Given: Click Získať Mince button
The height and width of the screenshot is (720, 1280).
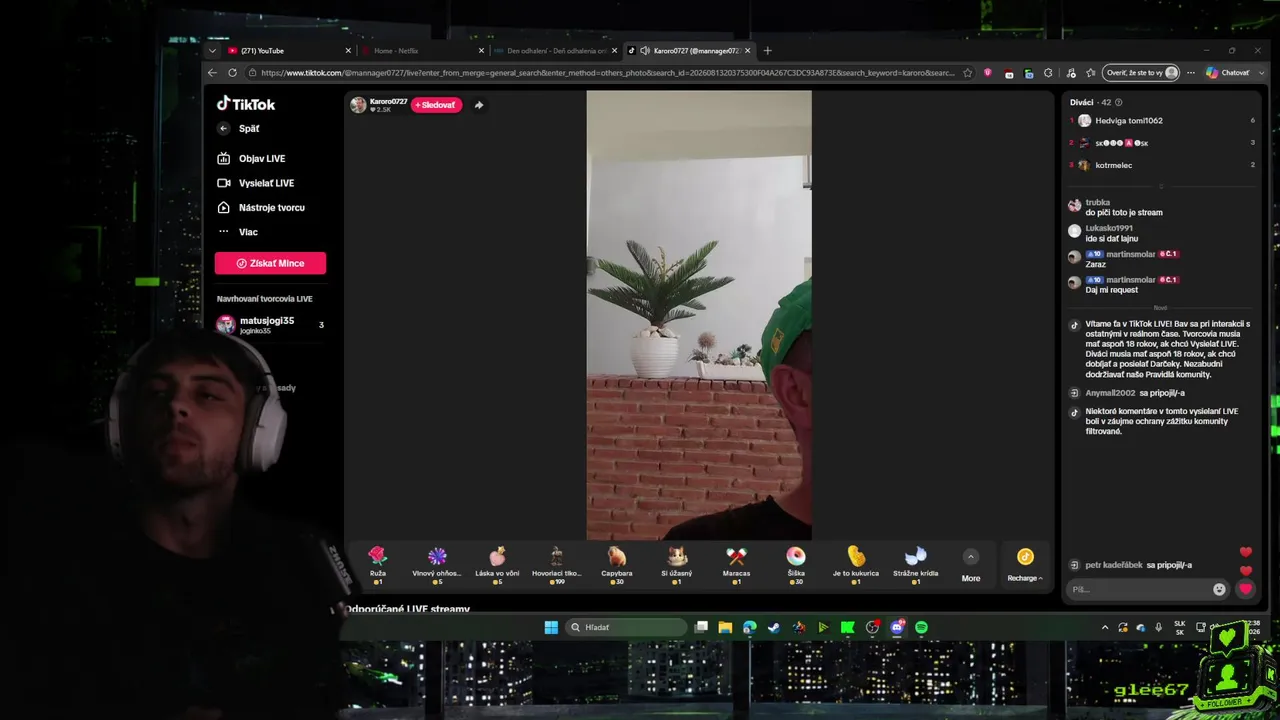Looking at the screenshot, I should click(270, 263).
